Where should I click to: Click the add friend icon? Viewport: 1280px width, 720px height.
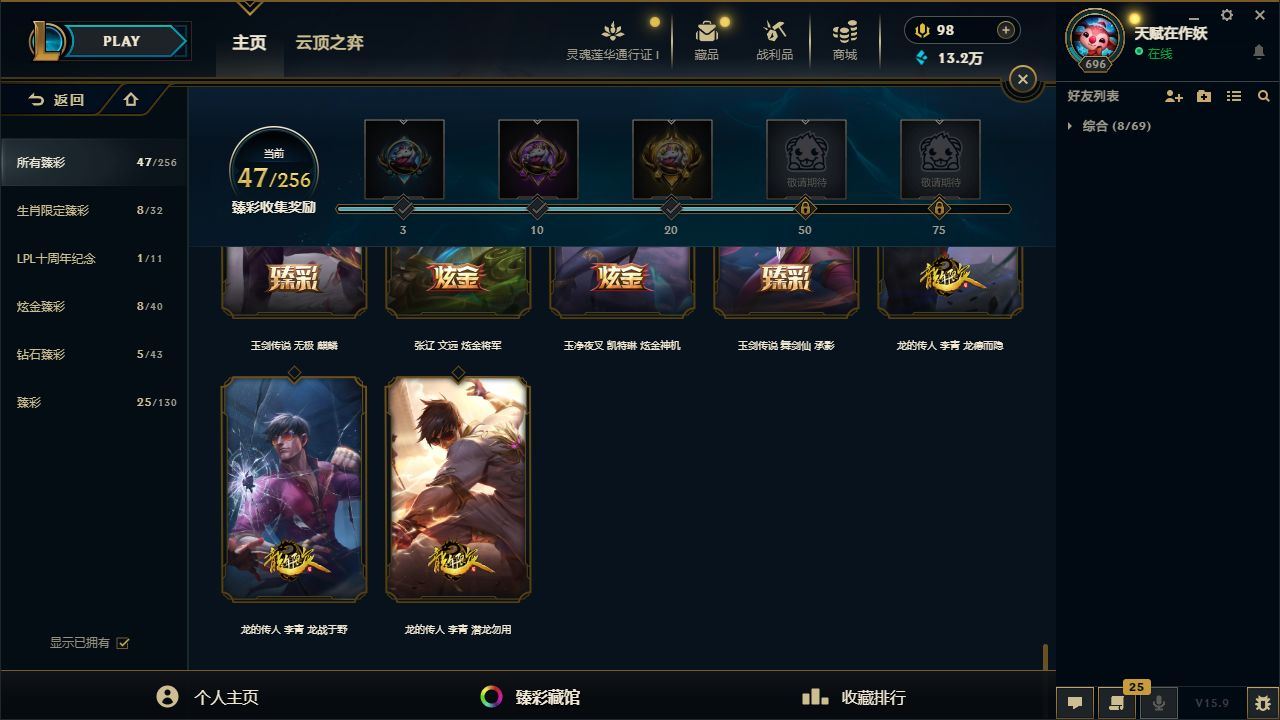pos(1174,96)
